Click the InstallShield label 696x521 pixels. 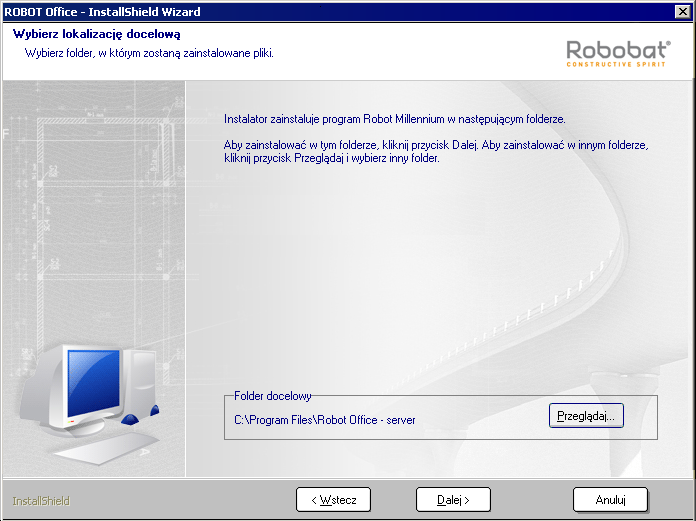41,501
